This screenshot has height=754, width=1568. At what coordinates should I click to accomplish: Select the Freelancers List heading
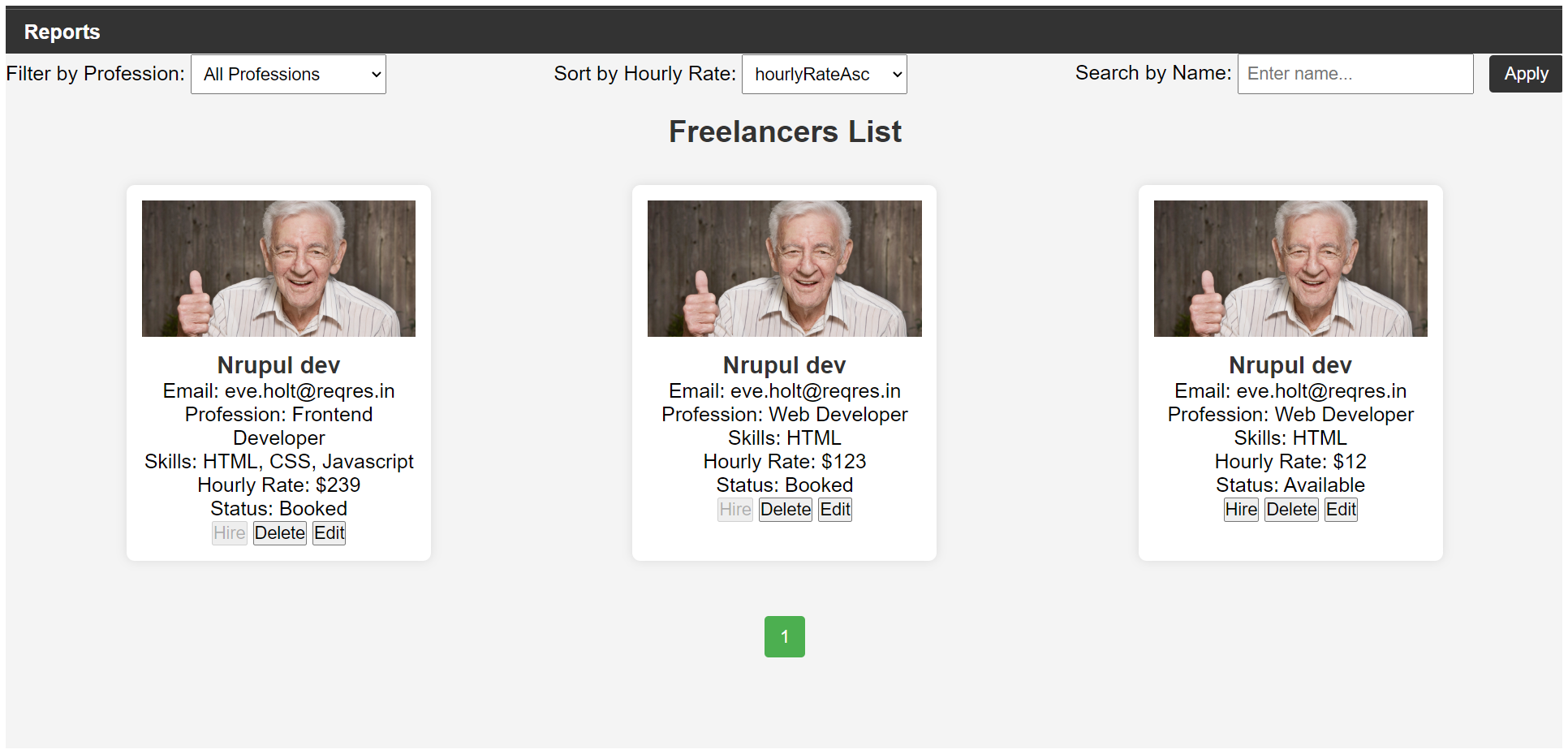[784, 131]
